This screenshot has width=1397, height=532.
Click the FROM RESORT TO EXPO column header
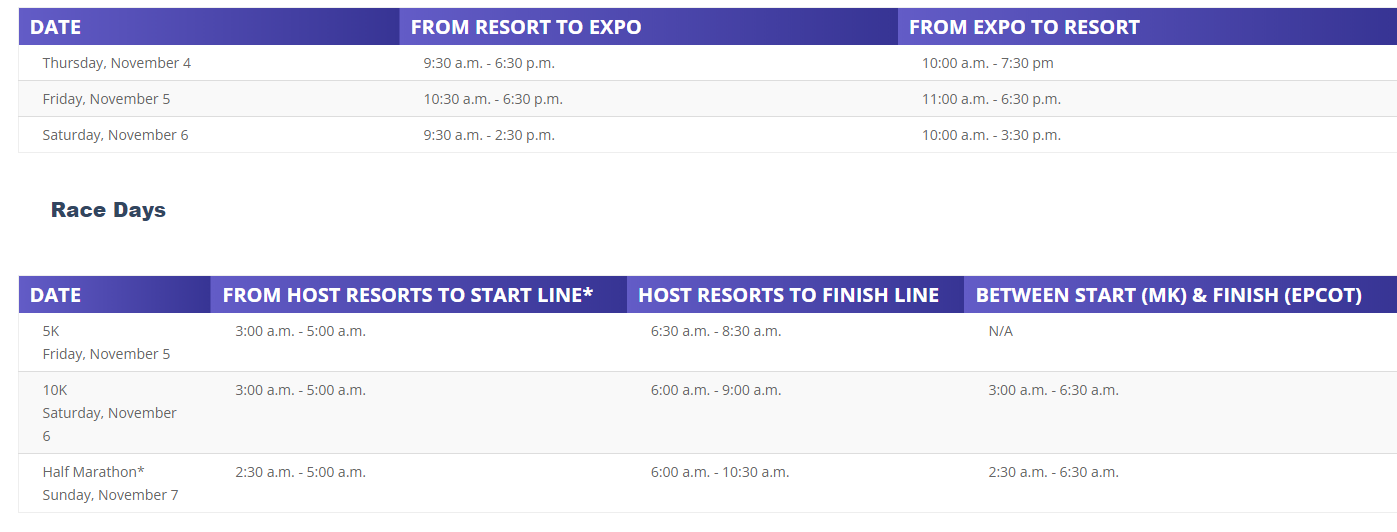pyautogui.click(x=526, y=27)
